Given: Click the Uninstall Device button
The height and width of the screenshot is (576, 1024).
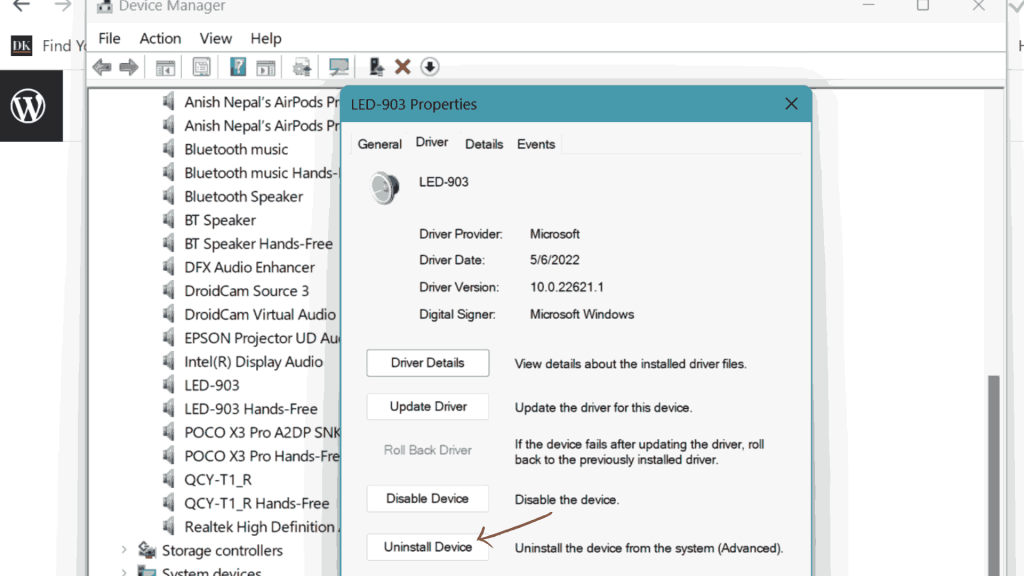Looking at the screenshot, I should [428, 547].
